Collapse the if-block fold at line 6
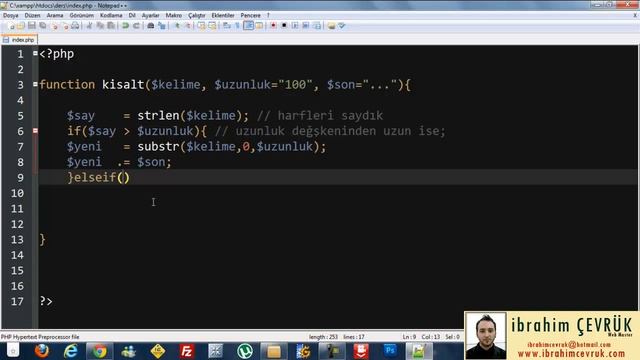Image resolution: width=640 pixels, height=360 pixels. [35, 131]
